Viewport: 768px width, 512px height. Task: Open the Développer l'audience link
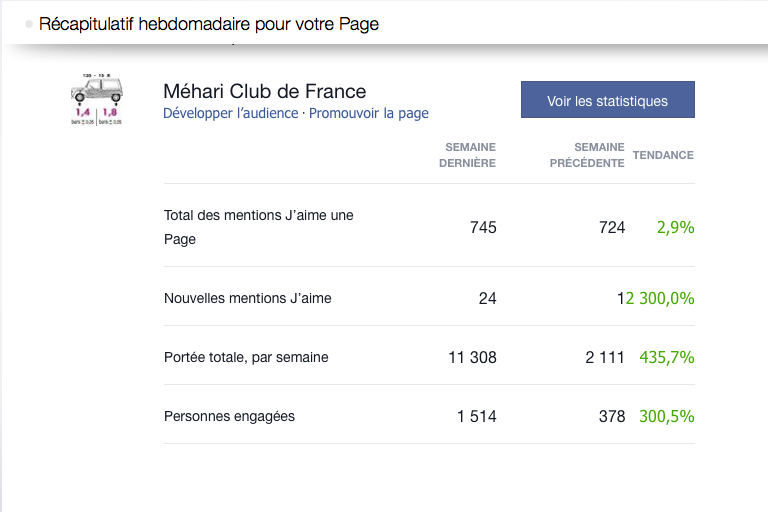tap(231, 113)
